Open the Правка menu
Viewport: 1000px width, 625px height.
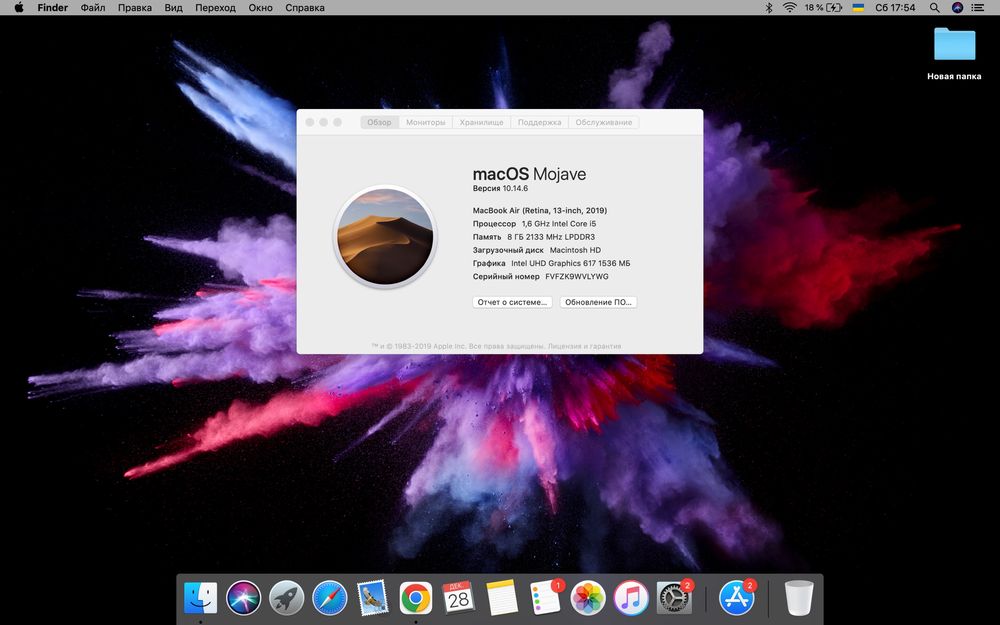(x=135, y=8)
